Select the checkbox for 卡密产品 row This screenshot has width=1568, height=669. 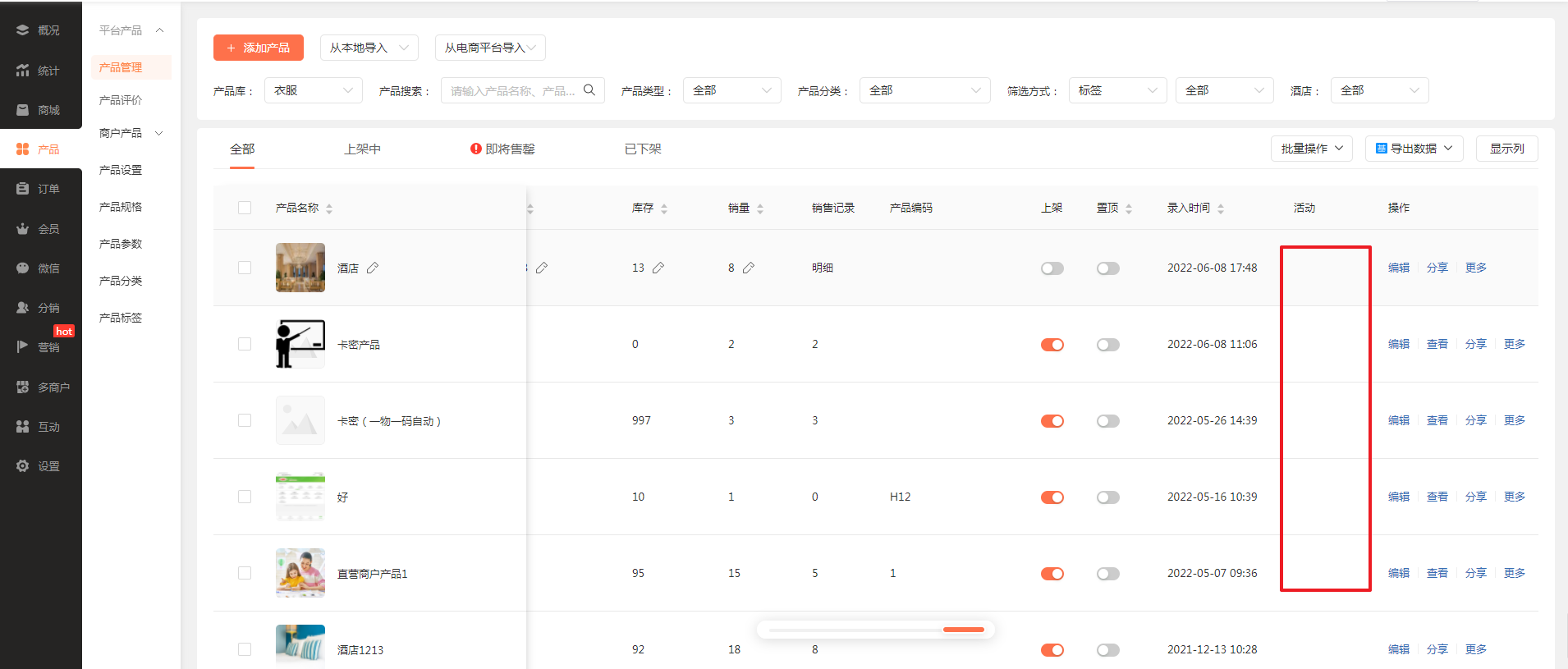(x=245, y=344)
